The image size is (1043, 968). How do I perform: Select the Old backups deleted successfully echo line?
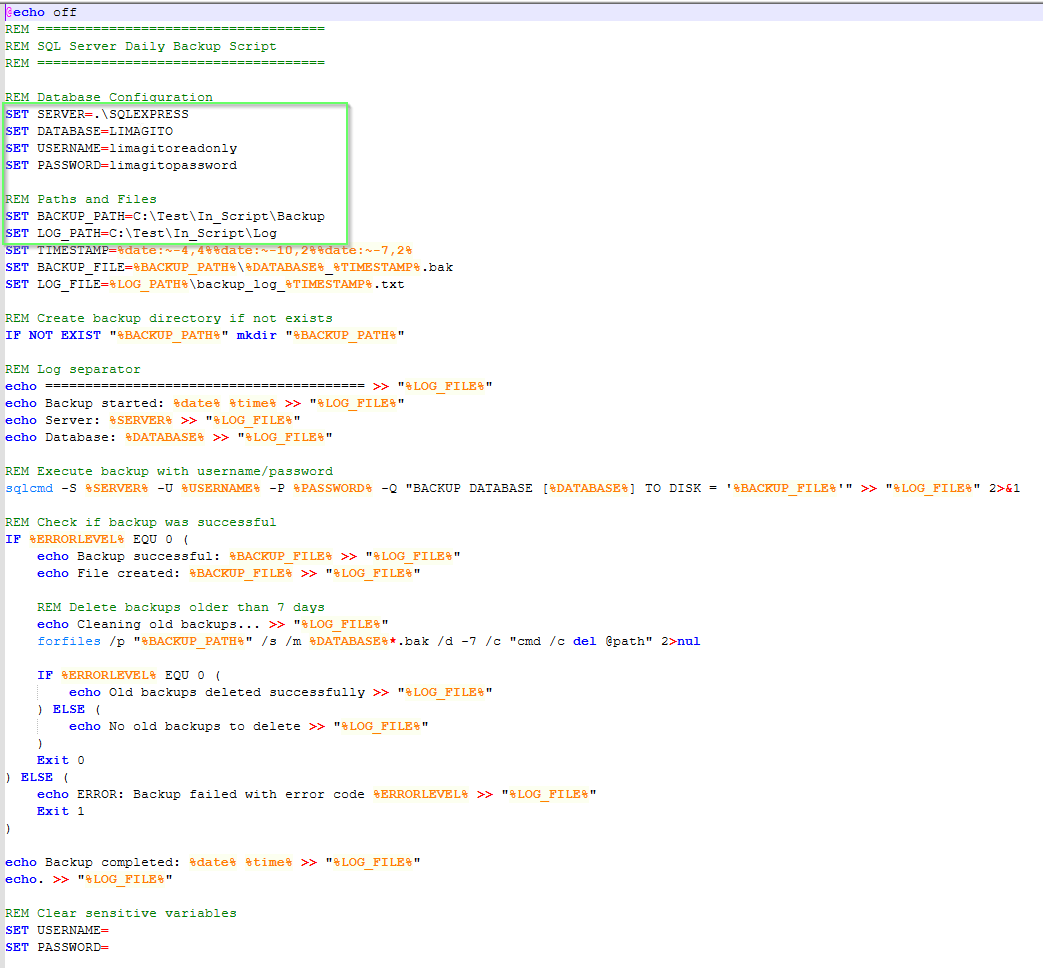click(230, 691)
